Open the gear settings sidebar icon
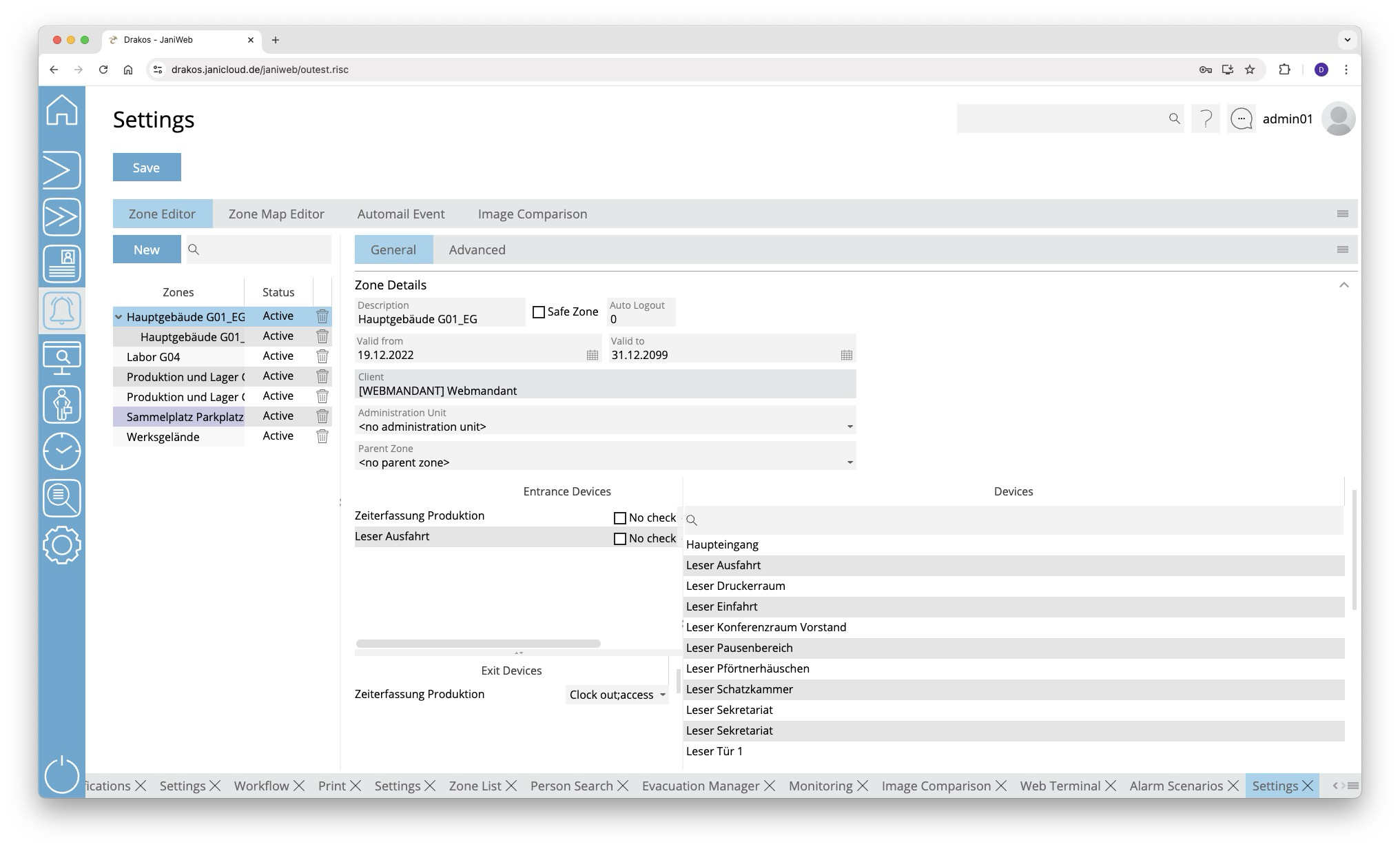 click(62, 545)
